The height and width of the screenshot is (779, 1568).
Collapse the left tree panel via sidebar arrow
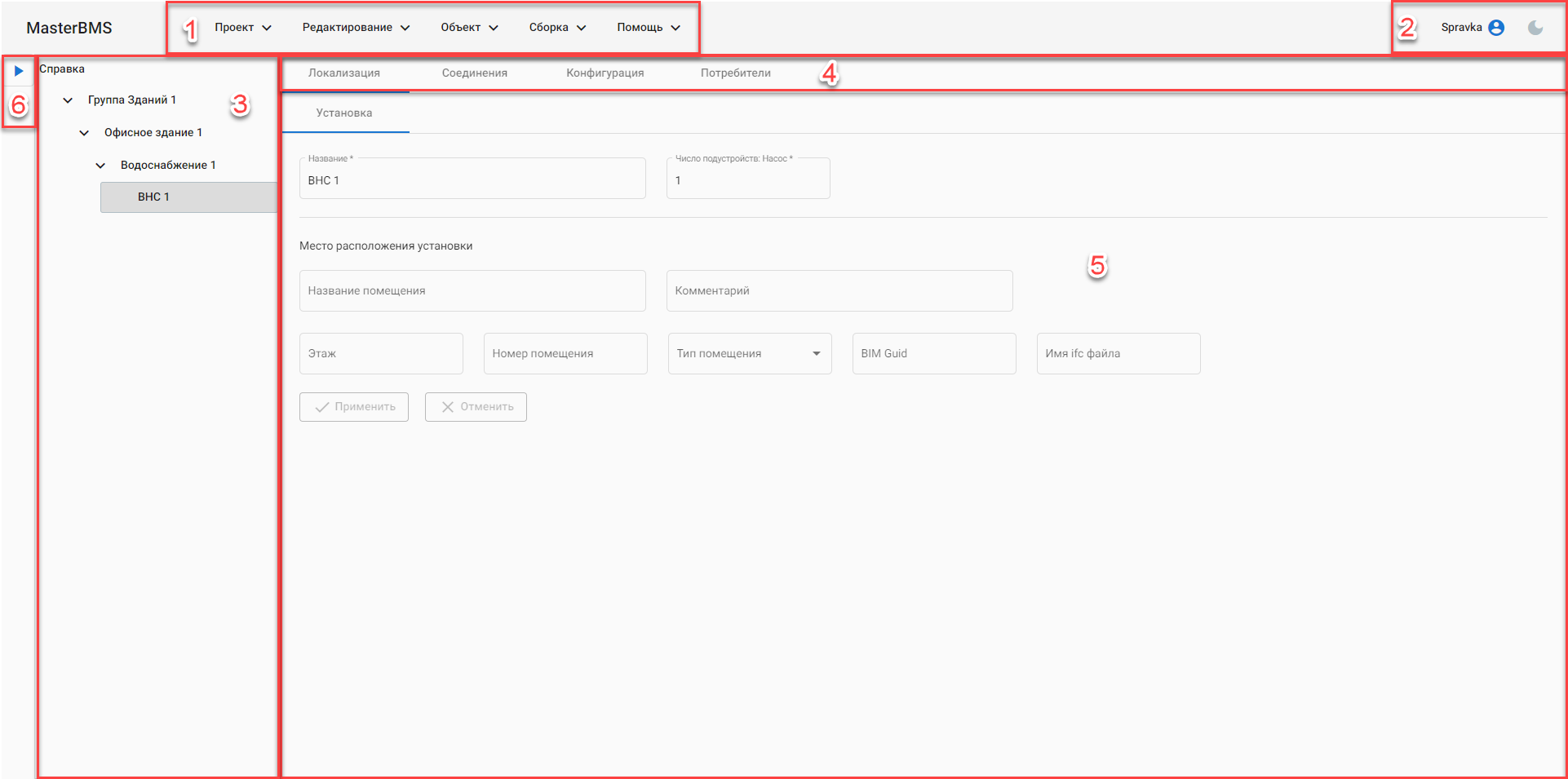pyautogui.click(x=19, y=70)
